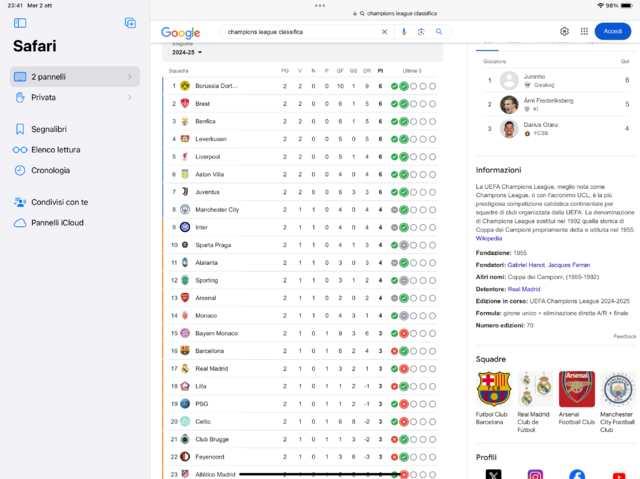Click Real Madrid row name in table
The image size is (640, 479).
coord(212,369)
